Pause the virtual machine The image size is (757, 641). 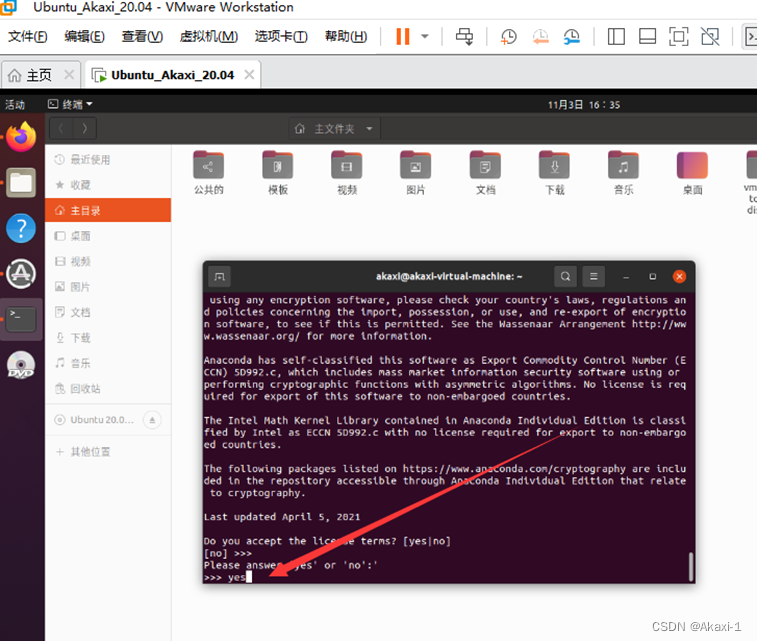click(x=403, y=36)
